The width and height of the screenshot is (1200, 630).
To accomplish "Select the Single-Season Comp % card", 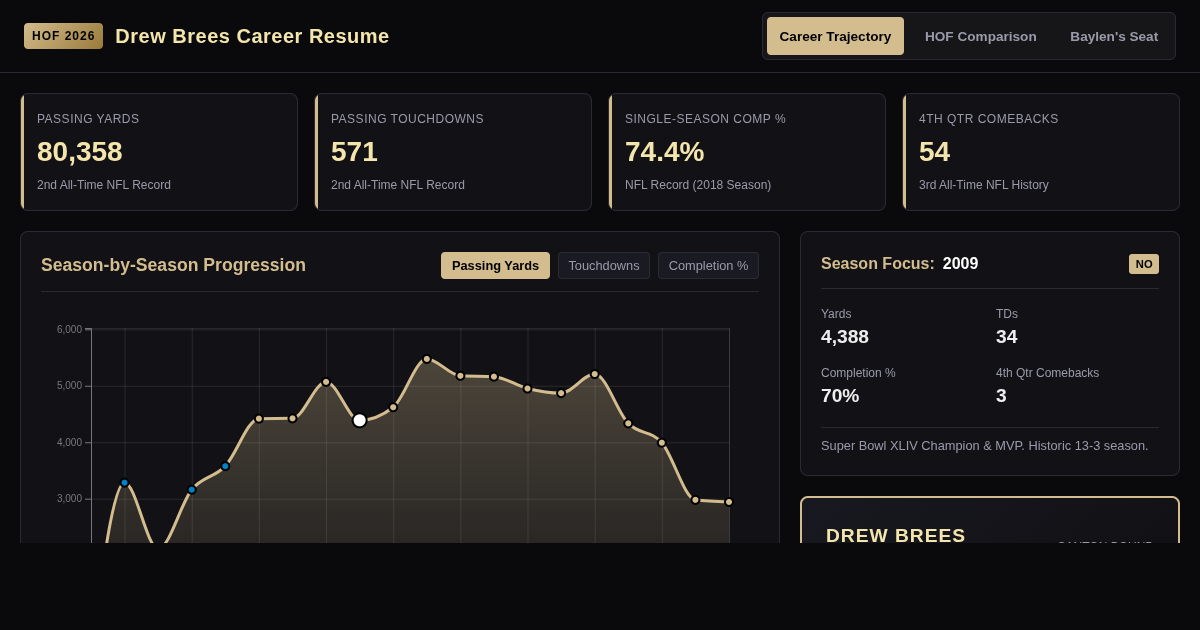I will [x=747, y=152].
